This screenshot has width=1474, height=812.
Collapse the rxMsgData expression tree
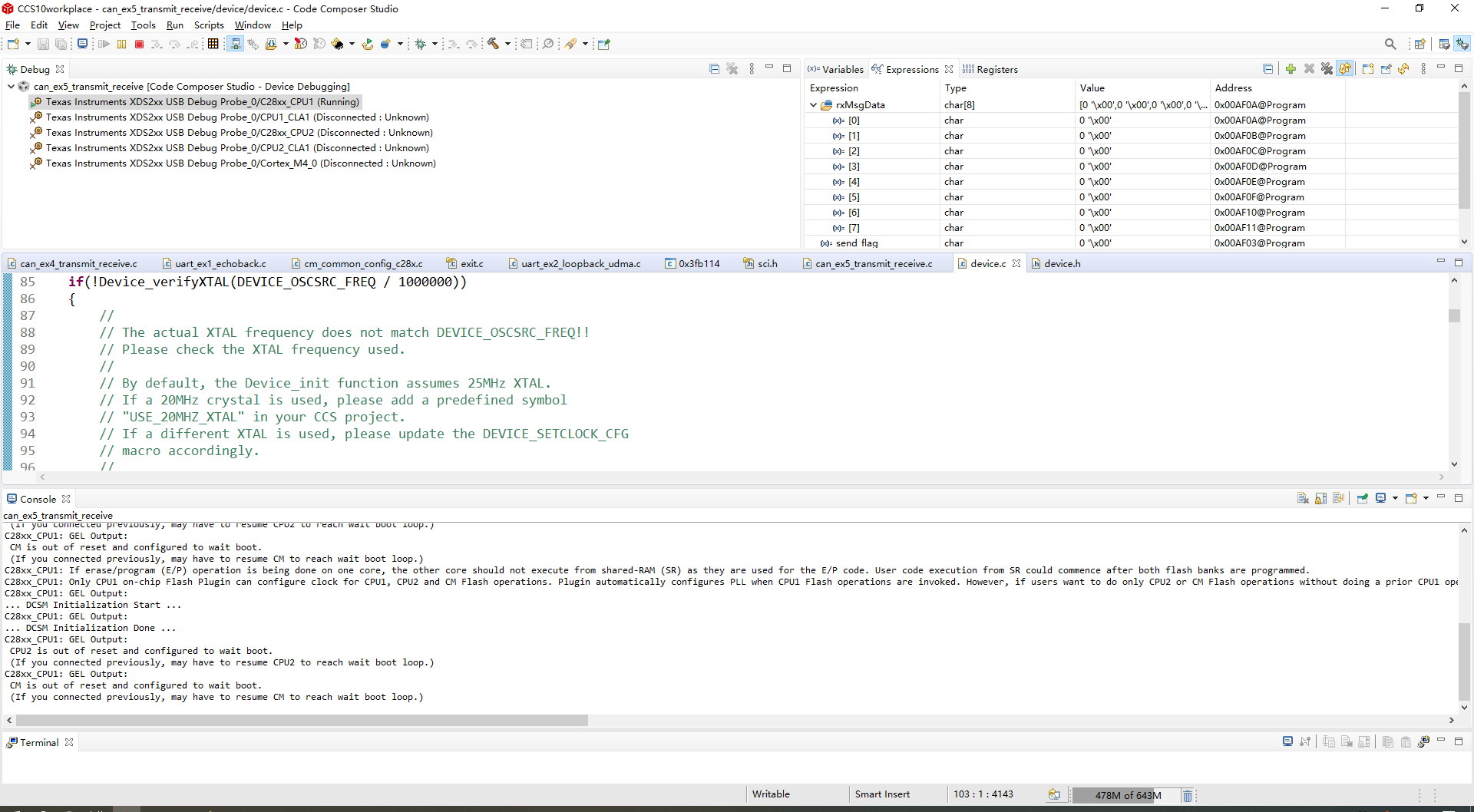(813, 105)
